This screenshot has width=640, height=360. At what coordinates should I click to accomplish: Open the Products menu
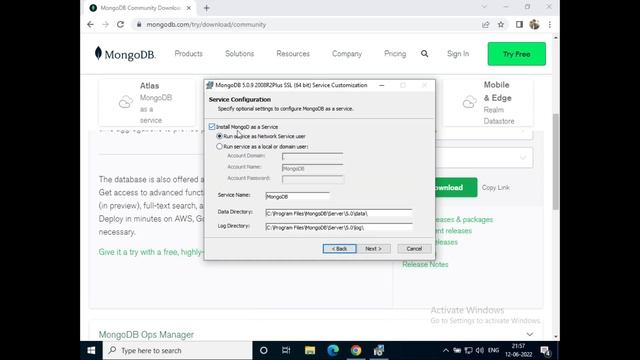tap(189, 54)
